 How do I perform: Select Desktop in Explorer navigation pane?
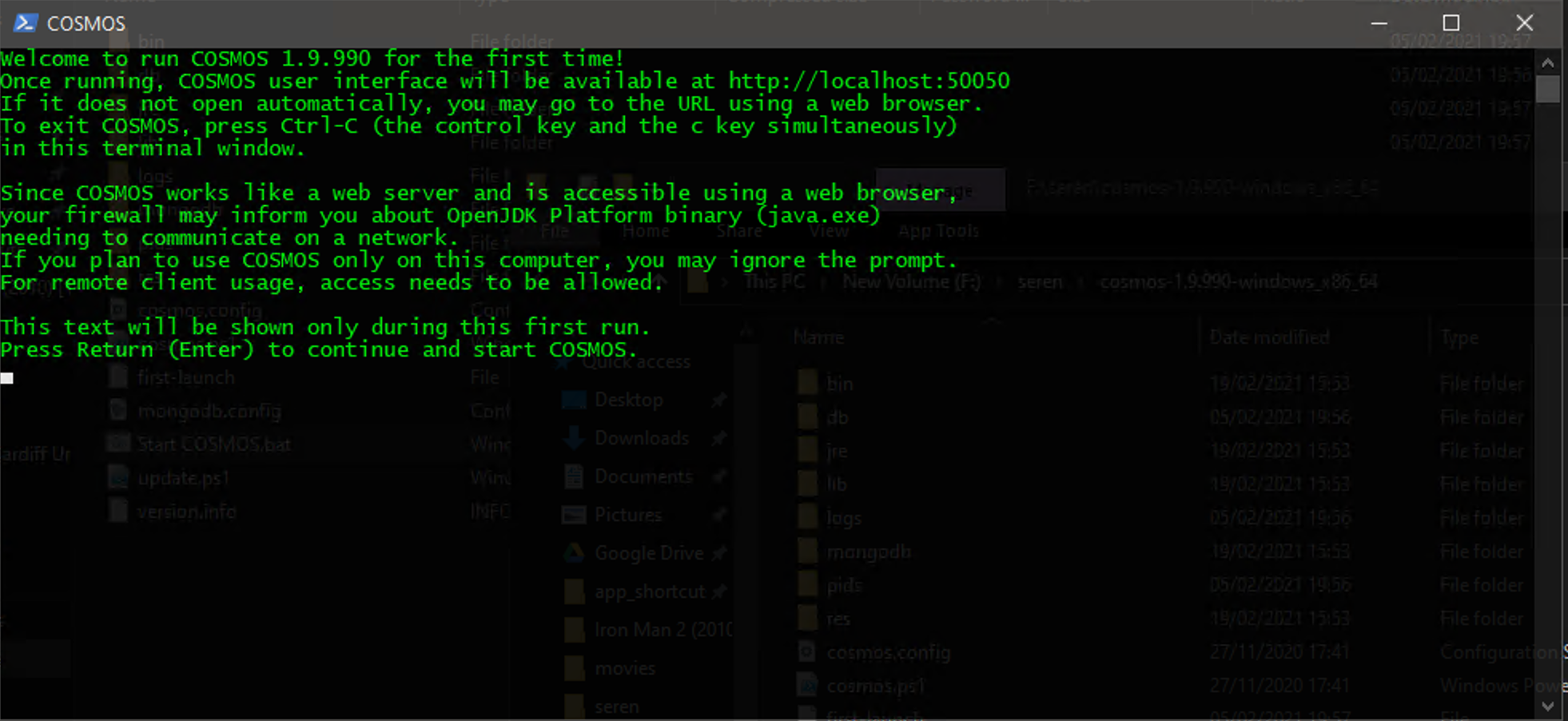(x=629, y=400)
